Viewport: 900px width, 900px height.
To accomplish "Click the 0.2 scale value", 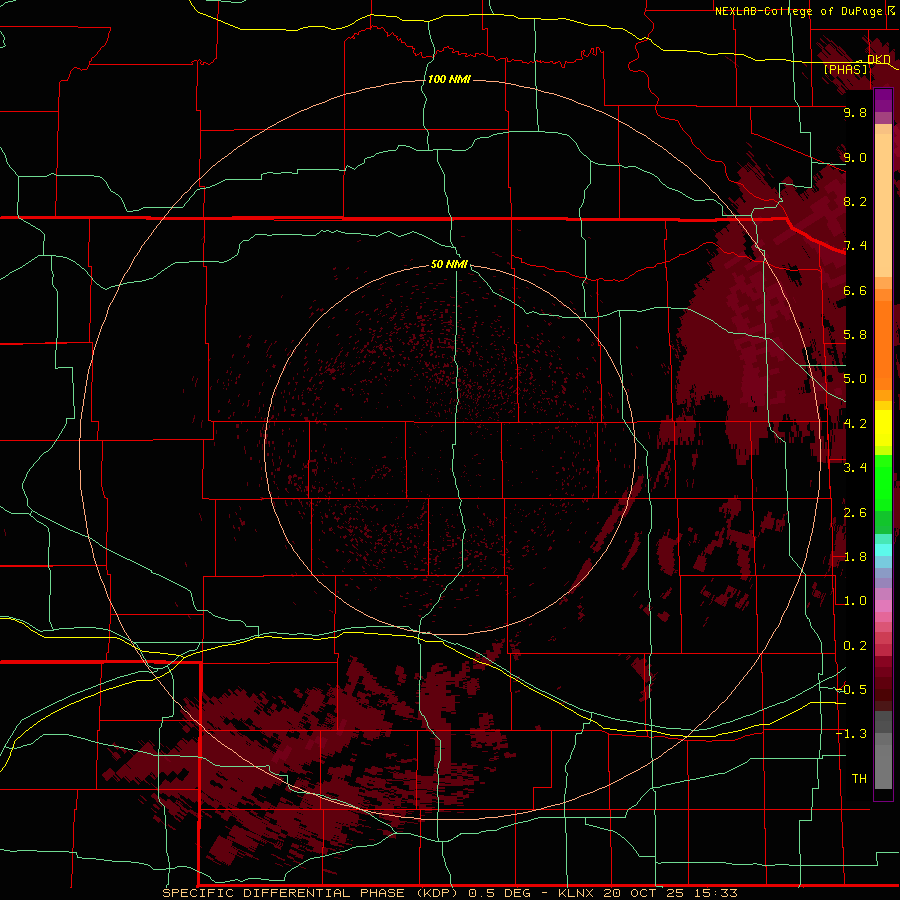I will 855,646.
